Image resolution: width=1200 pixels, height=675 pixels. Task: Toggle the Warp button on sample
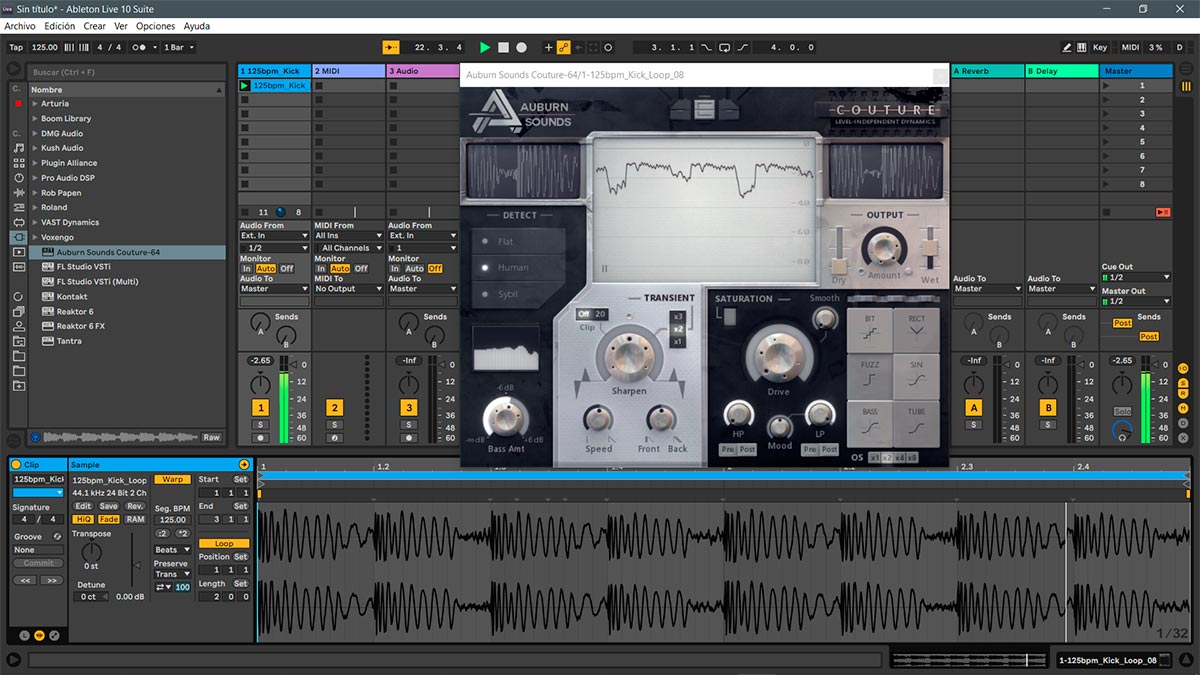click(172, 480)
